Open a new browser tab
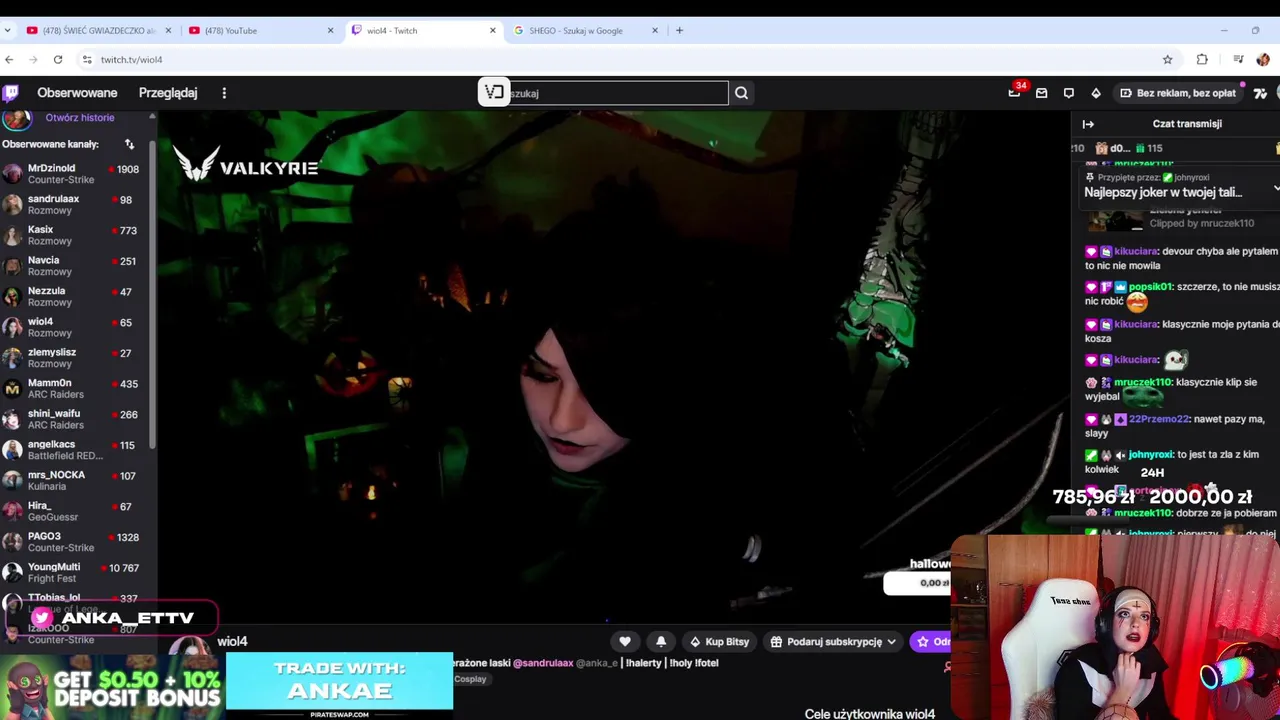Viewport: 1280px width, 720px height. click(679, 31)
